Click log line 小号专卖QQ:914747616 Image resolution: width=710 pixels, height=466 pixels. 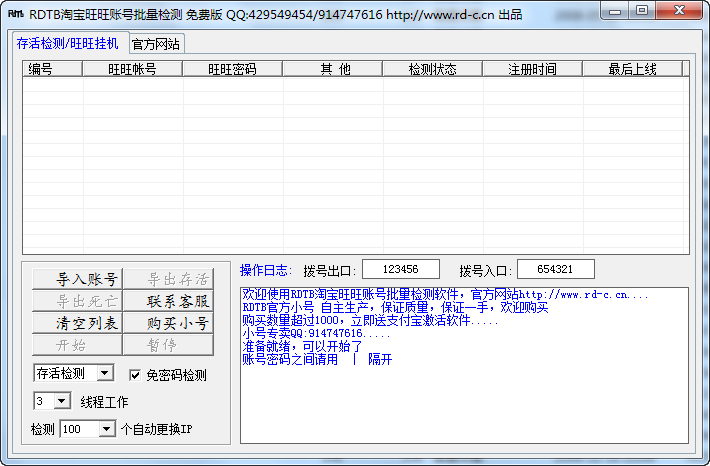coord(316,333)
